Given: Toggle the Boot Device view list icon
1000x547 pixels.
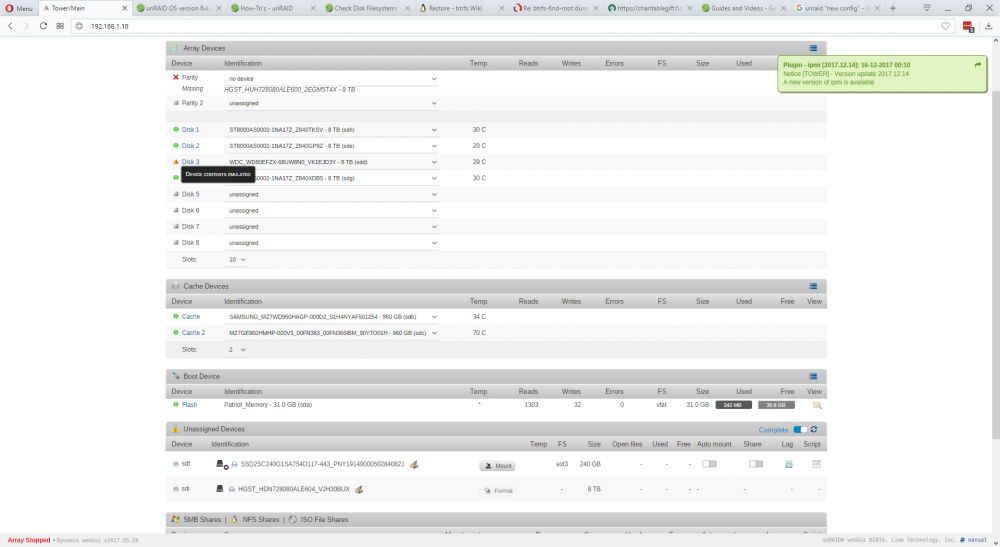Looking at the screenshot, I should tap(813, 376).
